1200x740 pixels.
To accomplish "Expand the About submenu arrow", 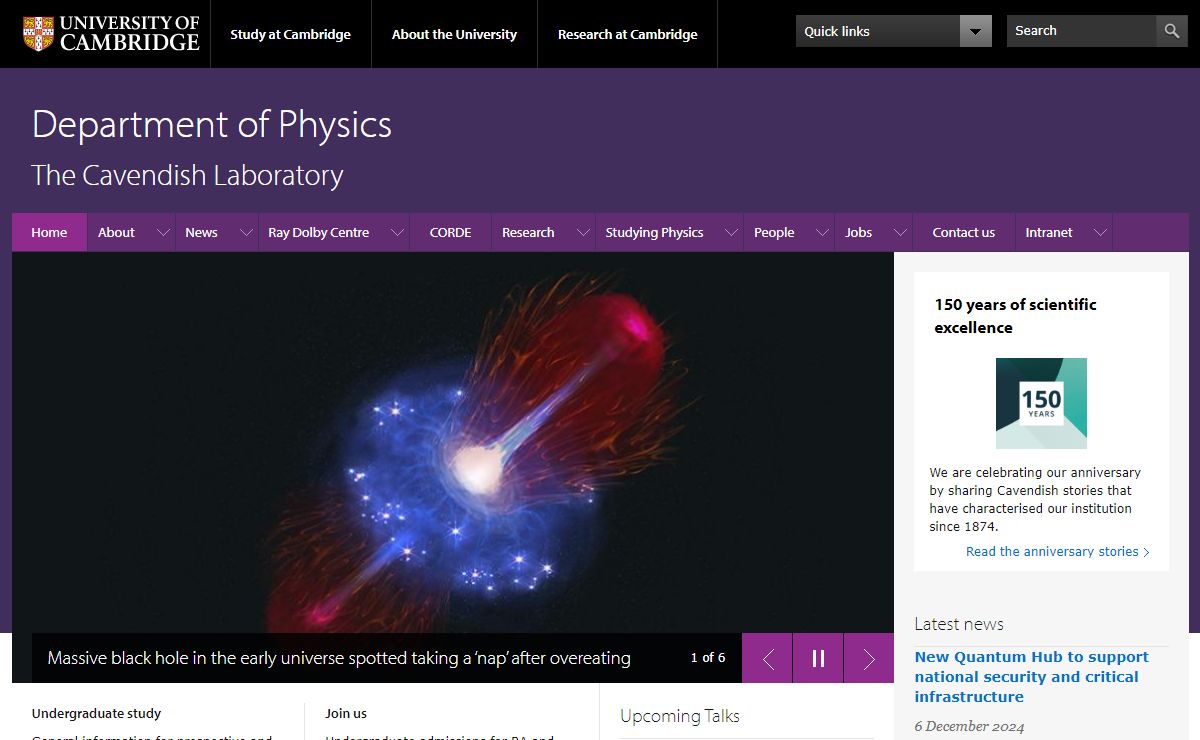I will coord(163,232).
